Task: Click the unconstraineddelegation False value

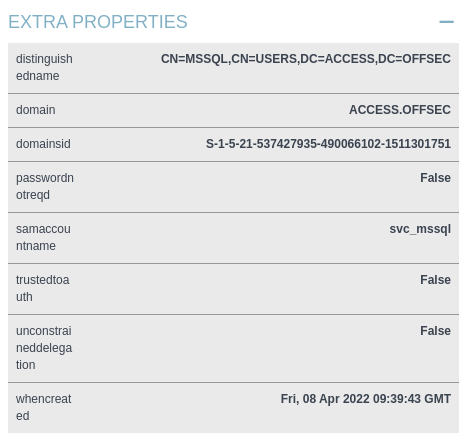Action: click(x=435, y=331)
